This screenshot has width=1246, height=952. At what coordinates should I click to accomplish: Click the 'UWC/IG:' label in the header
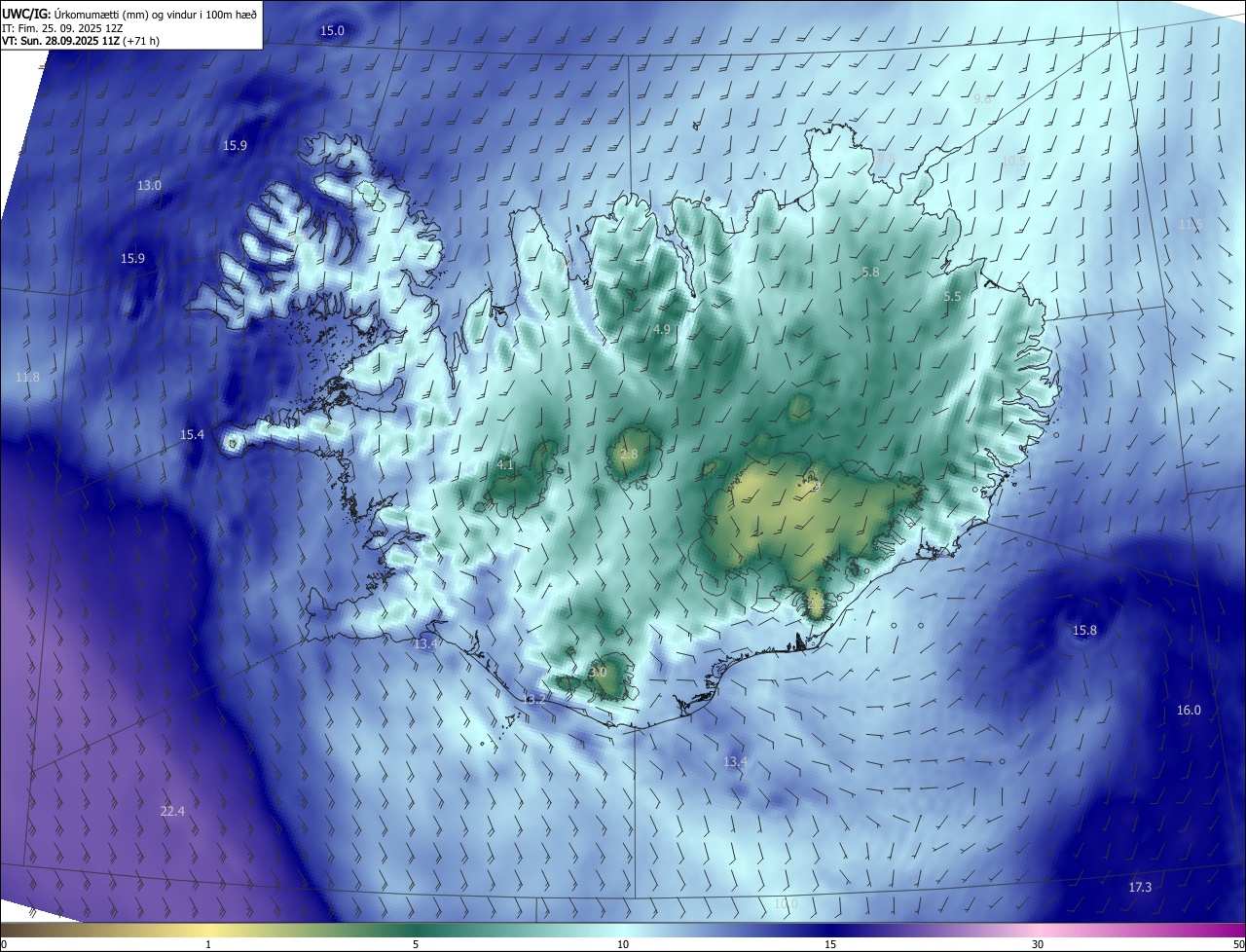[x=27, y=15]
